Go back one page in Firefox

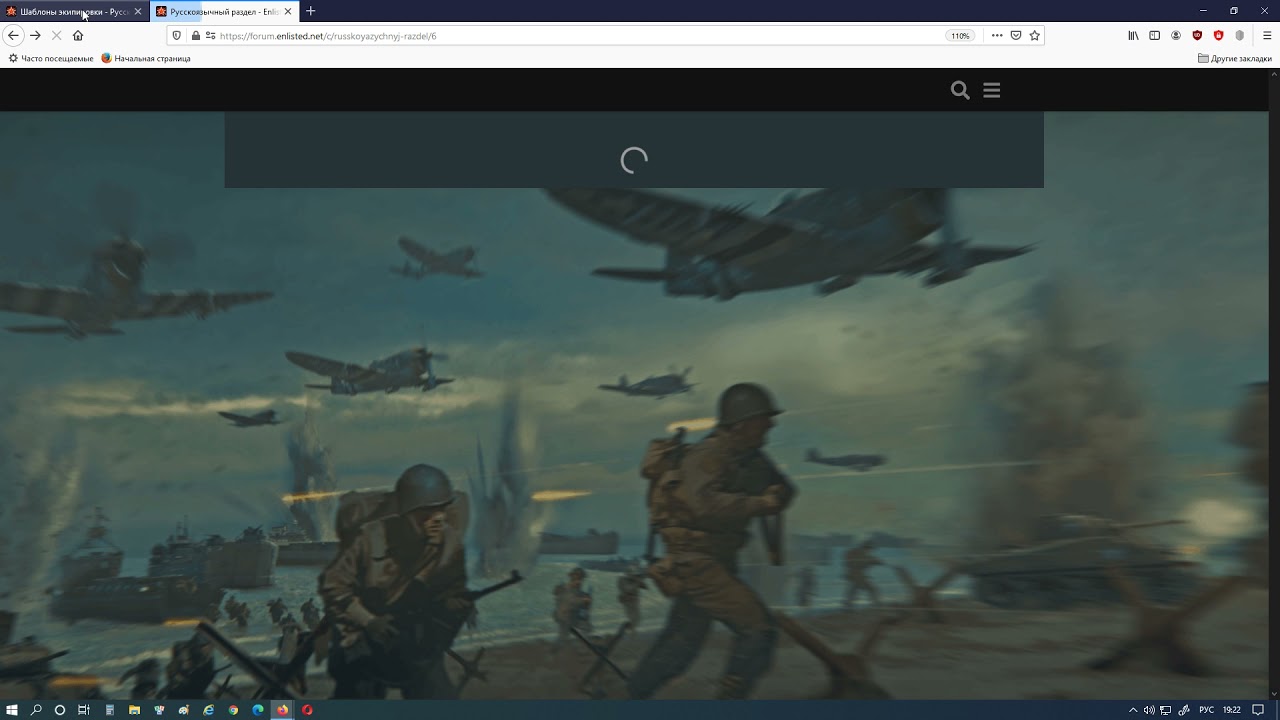pyautogui.click(x=13, y=35)
